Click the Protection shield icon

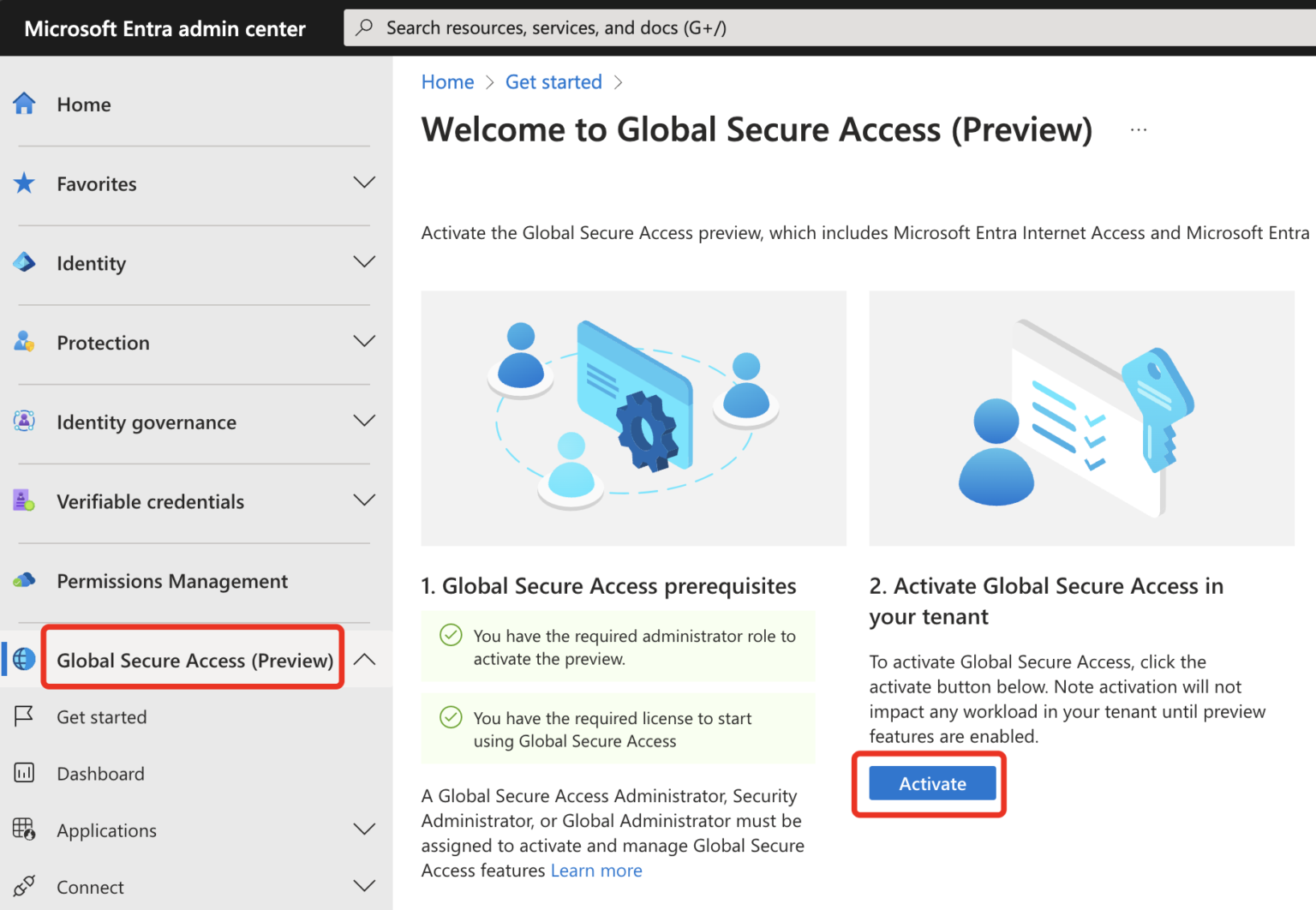pyautogui.click(x=24, y=341)
